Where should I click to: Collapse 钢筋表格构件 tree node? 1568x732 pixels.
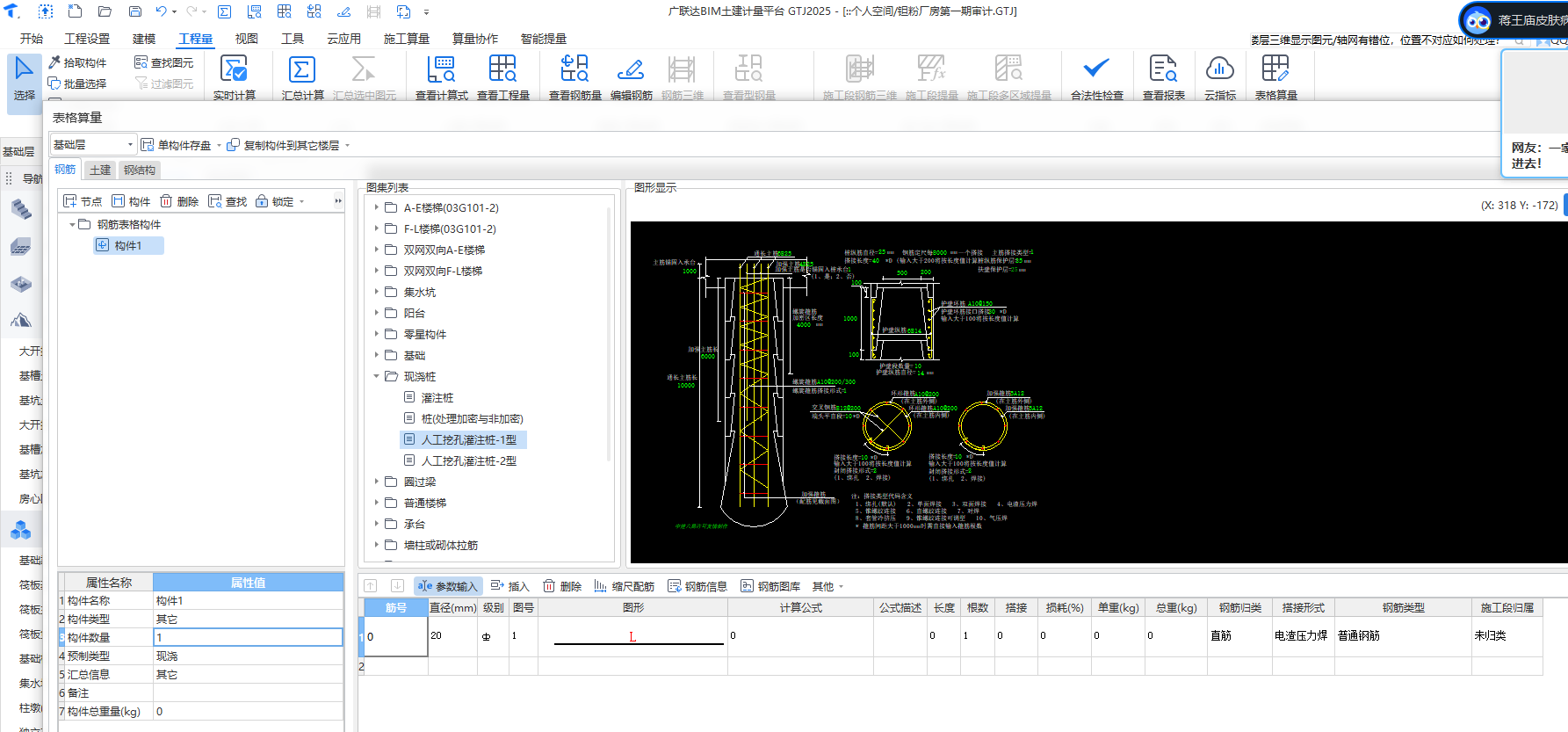click(x=72, y=225)
